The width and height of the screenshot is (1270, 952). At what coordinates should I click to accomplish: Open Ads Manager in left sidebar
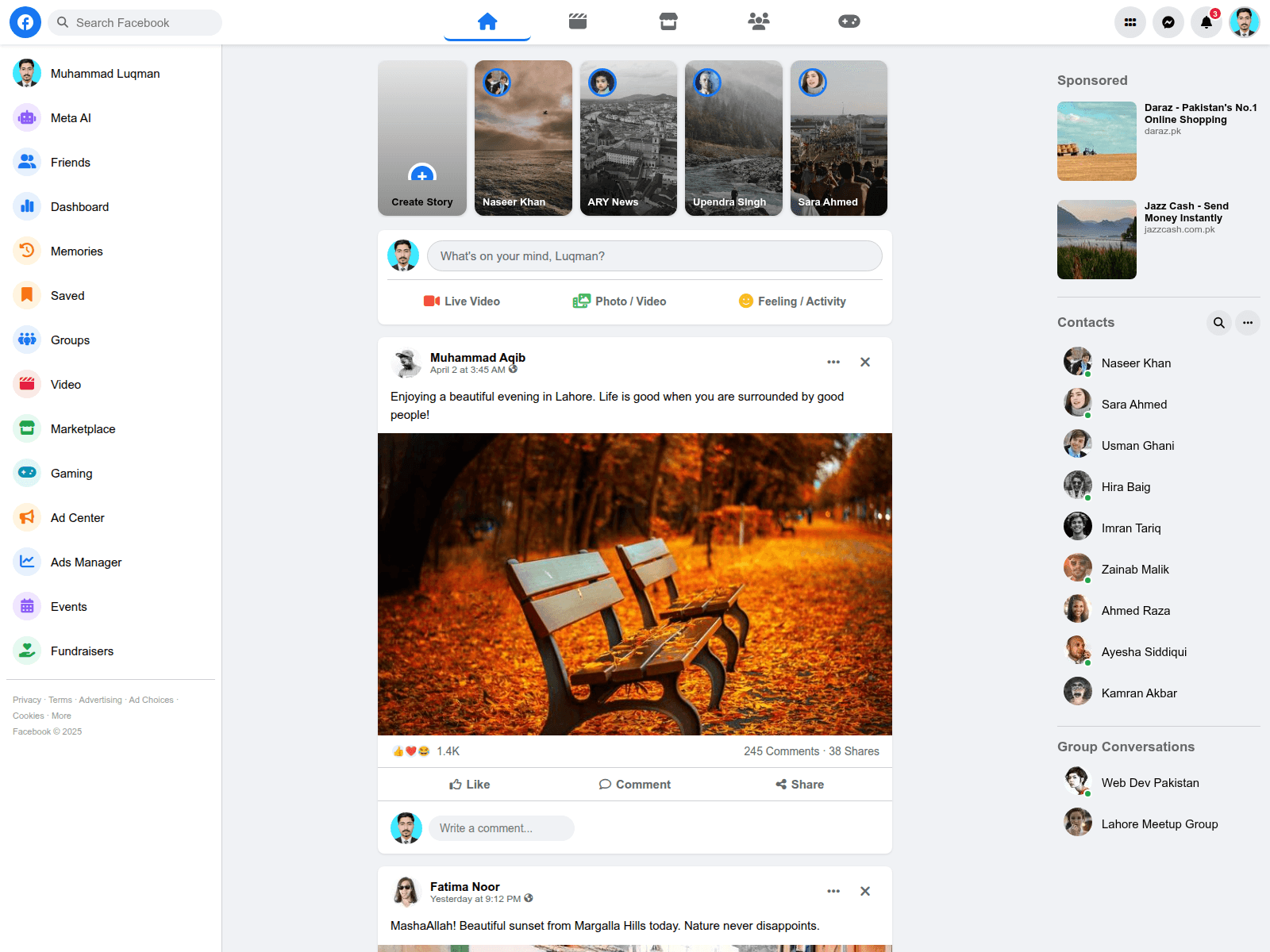(86, 562)
